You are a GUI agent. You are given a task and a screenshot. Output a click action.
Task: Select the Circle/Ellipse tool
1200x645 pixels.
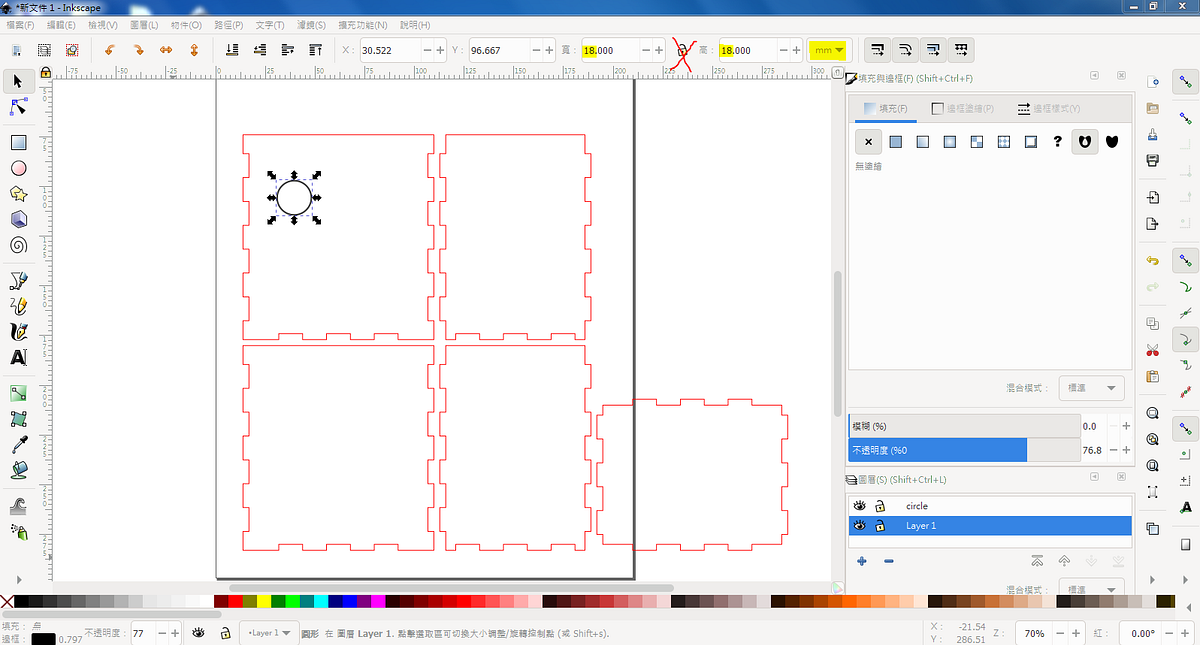[x=18, y=169]
